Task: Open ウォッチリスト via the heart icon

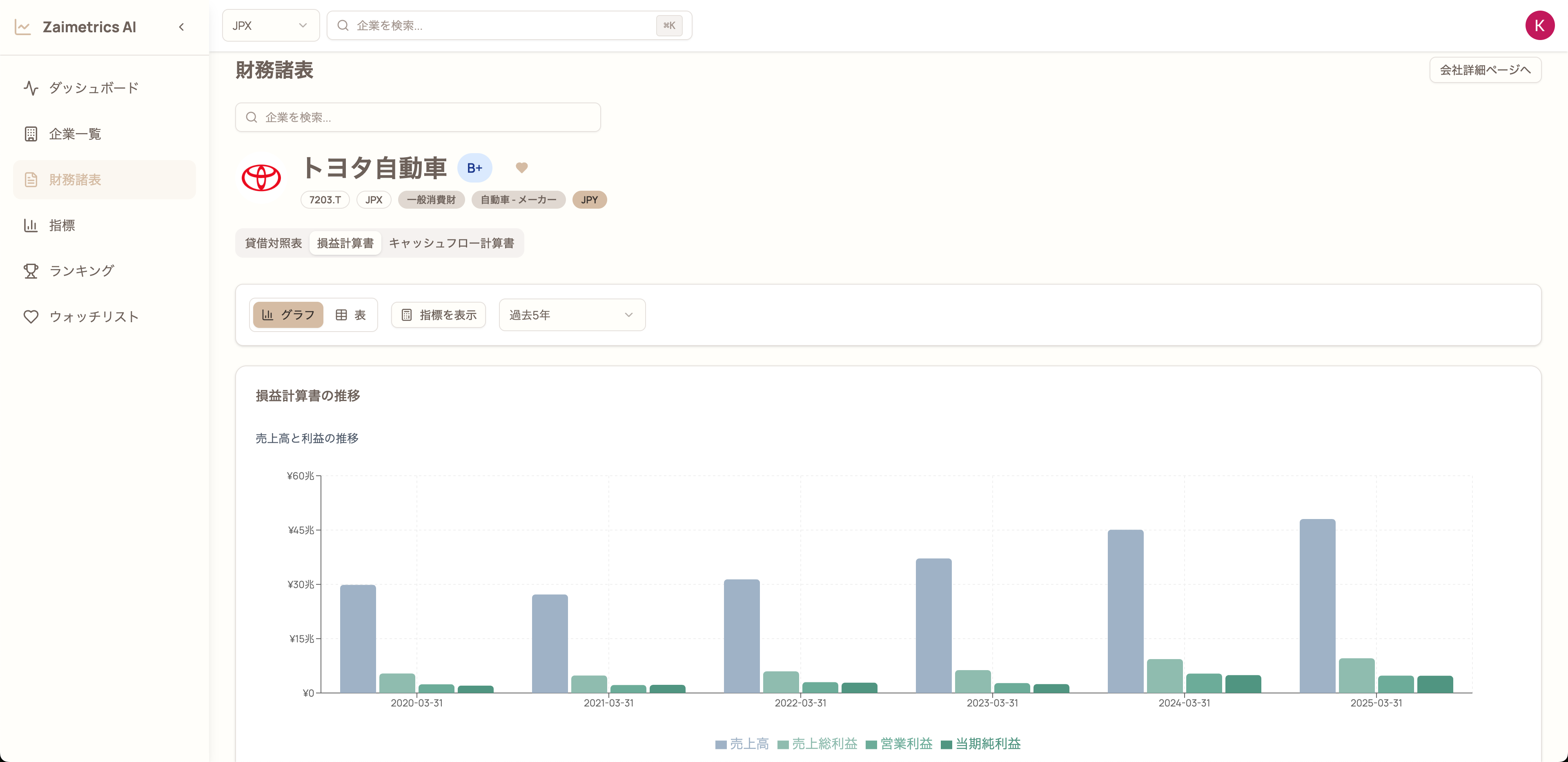Action: coord(31,316)
